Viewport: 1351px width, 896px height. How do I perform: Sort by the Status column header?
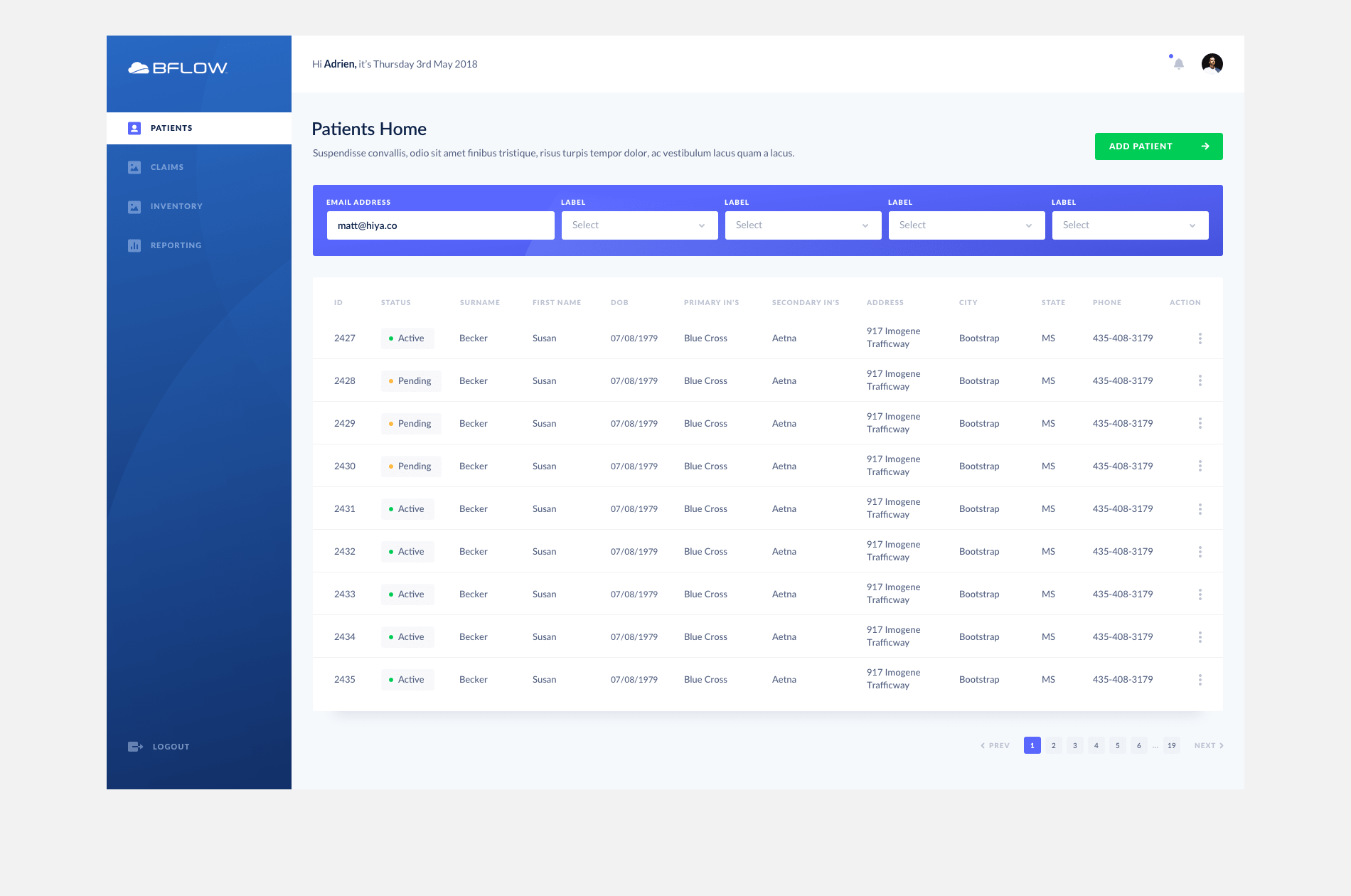(396, 303)
